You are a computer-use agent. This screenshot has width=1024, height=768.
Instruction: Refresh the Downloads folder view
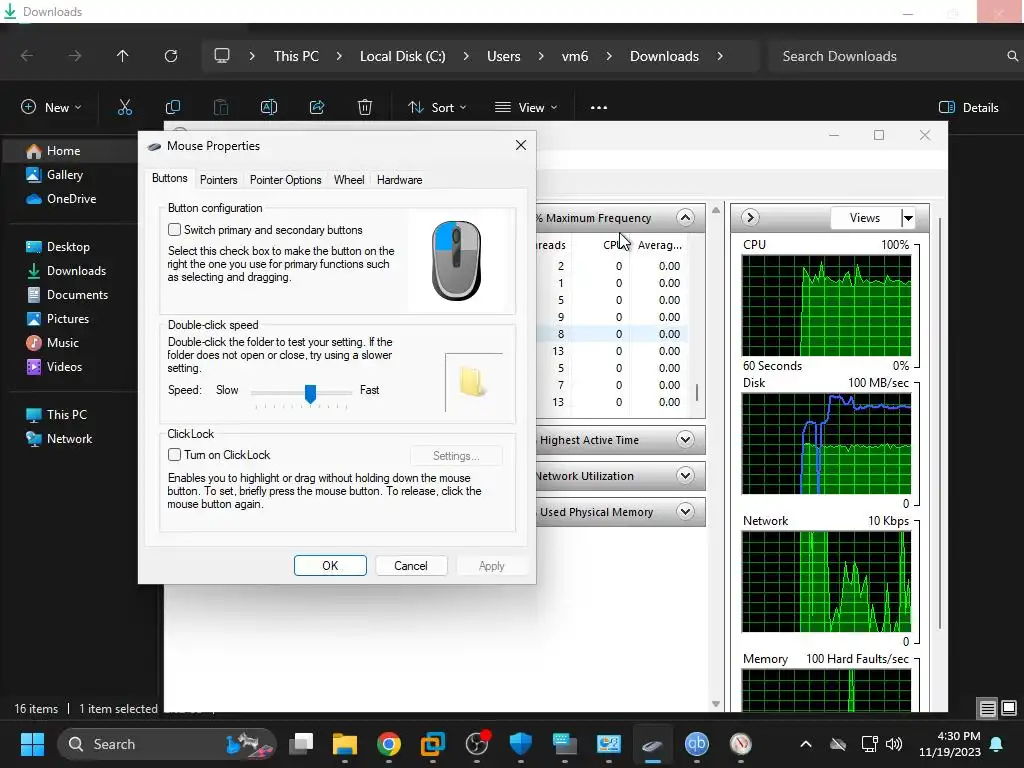click(171, 56)
